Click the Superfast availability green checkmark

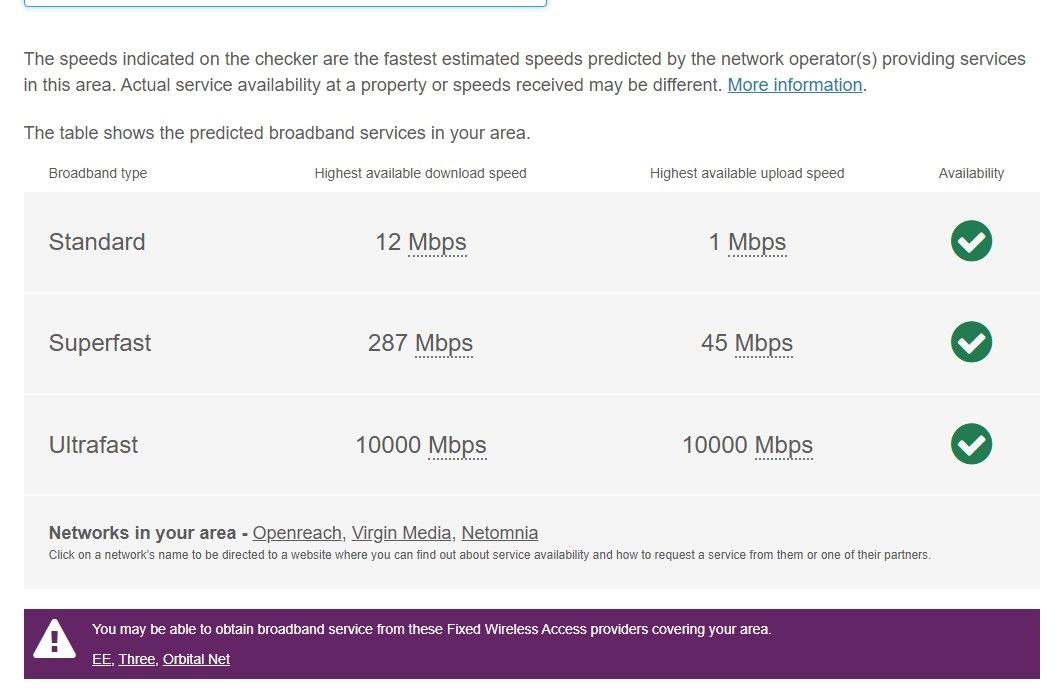click(x=971, y=342)
